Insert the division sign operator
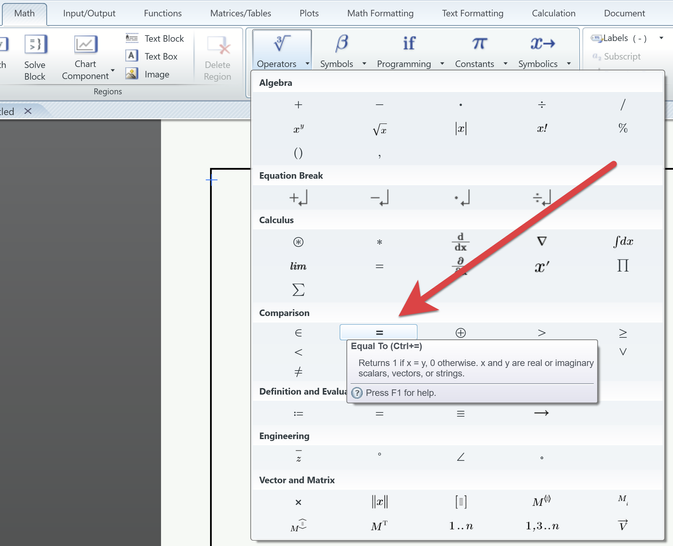 click(542, 105)
